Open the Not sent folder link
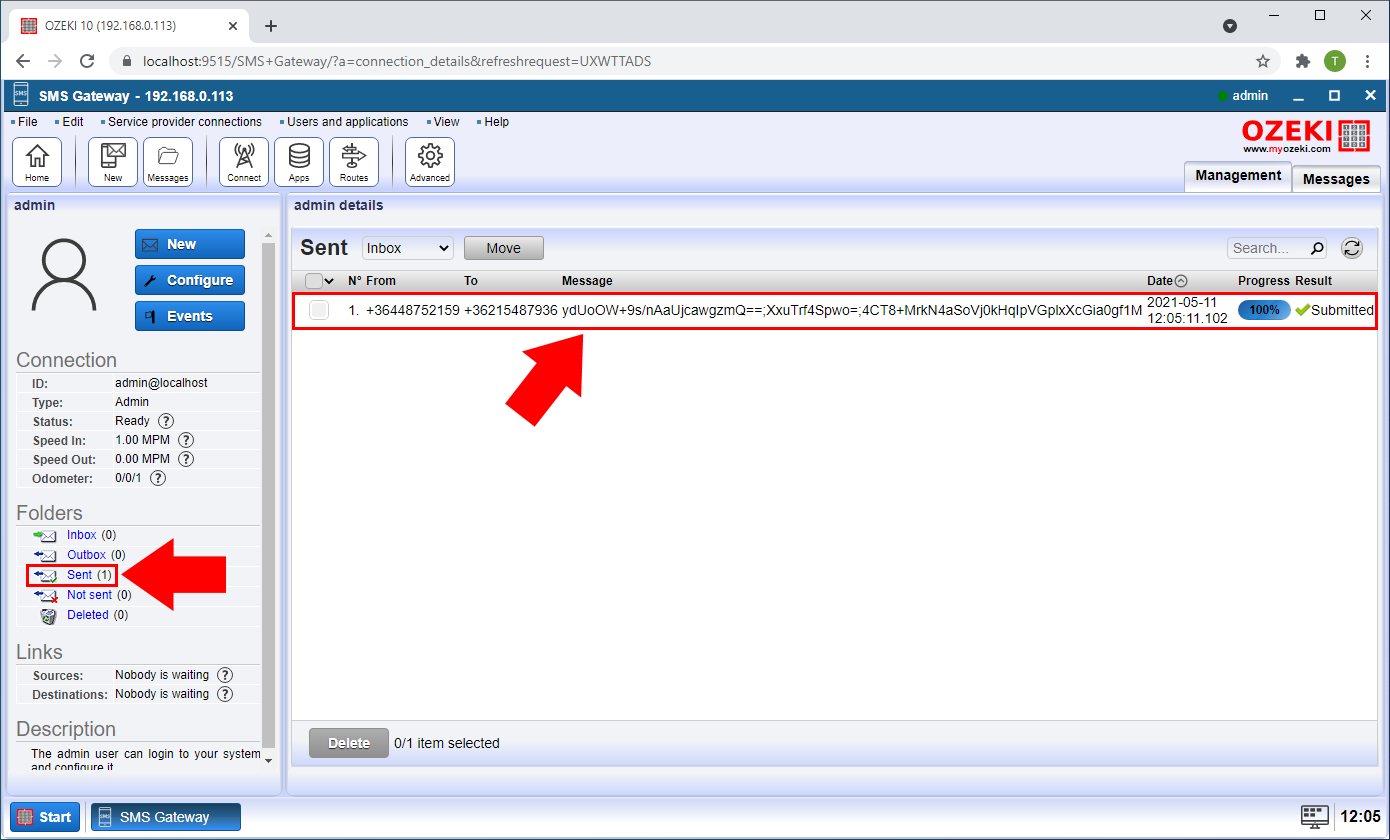This screenshot has width=1390, height=840. click(90, 595)
